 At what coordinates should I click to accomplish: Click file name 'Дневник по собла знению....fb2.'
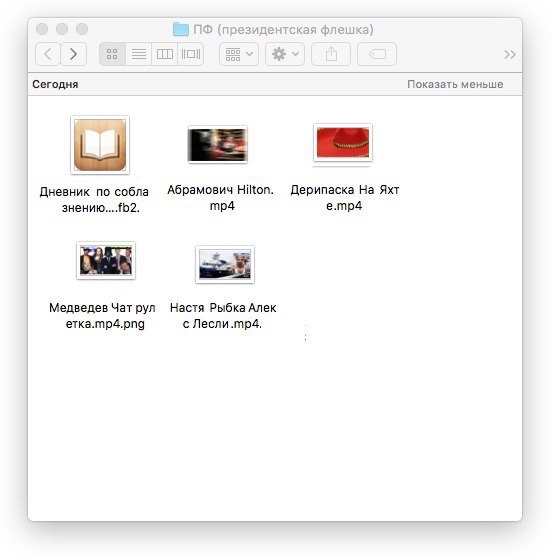pos(94,200)
